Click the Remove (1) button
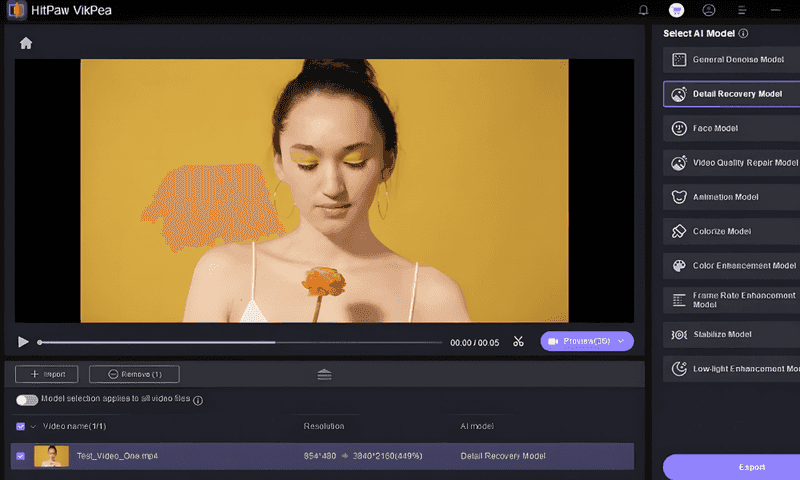Image resolution: width=800 pixels, height=480 pixels. [x=134, y=374]
